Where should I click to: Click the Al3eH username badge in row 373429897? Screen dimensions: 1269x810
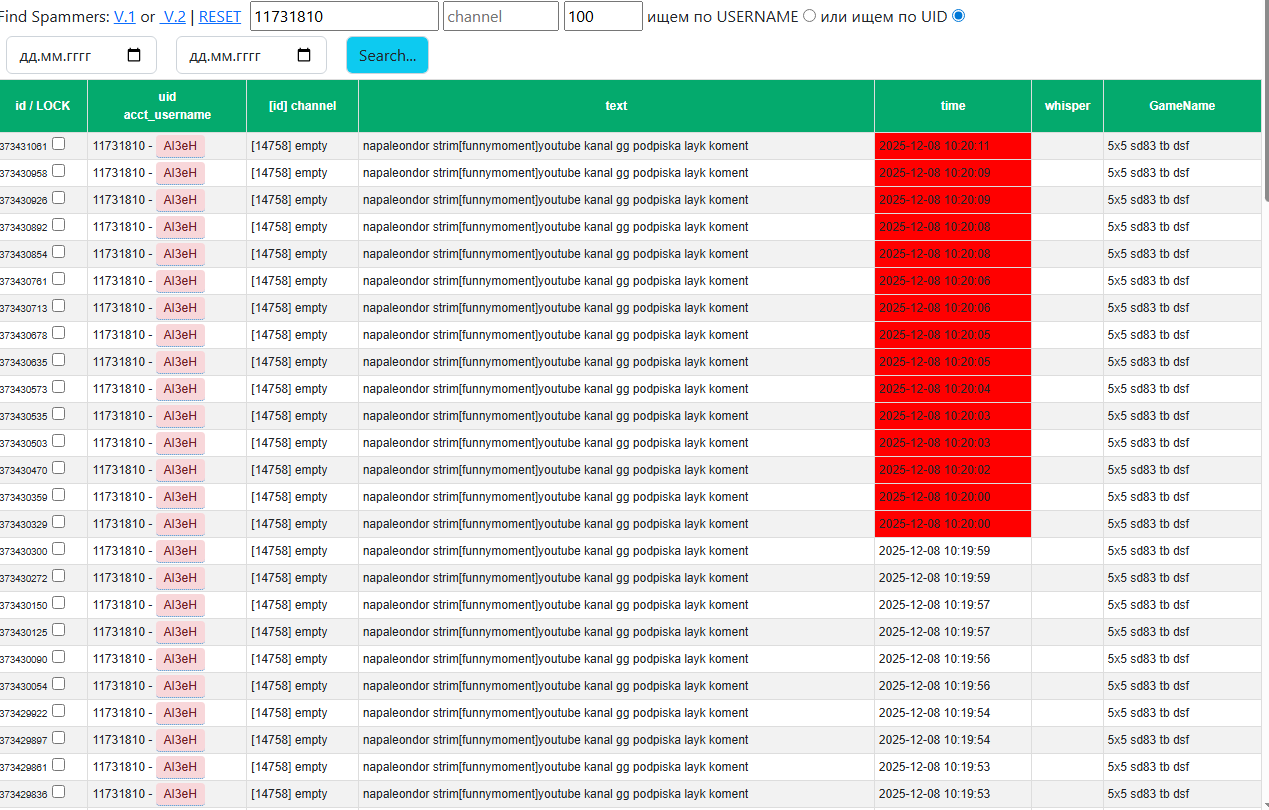tap(180, 740)
